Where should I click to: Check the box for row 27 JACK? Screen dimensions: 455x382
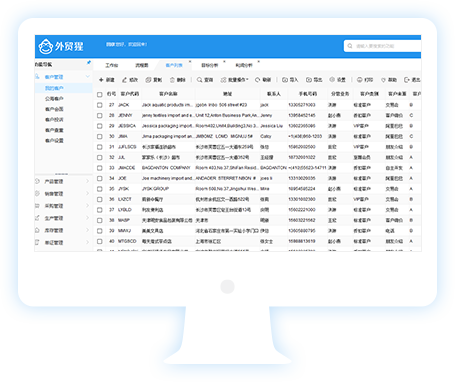coord(99,105)
